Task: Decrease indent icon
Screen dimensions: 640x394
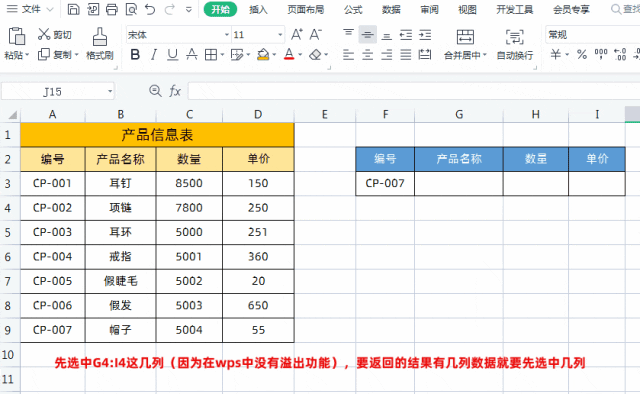Action: (x=406, y=35)
